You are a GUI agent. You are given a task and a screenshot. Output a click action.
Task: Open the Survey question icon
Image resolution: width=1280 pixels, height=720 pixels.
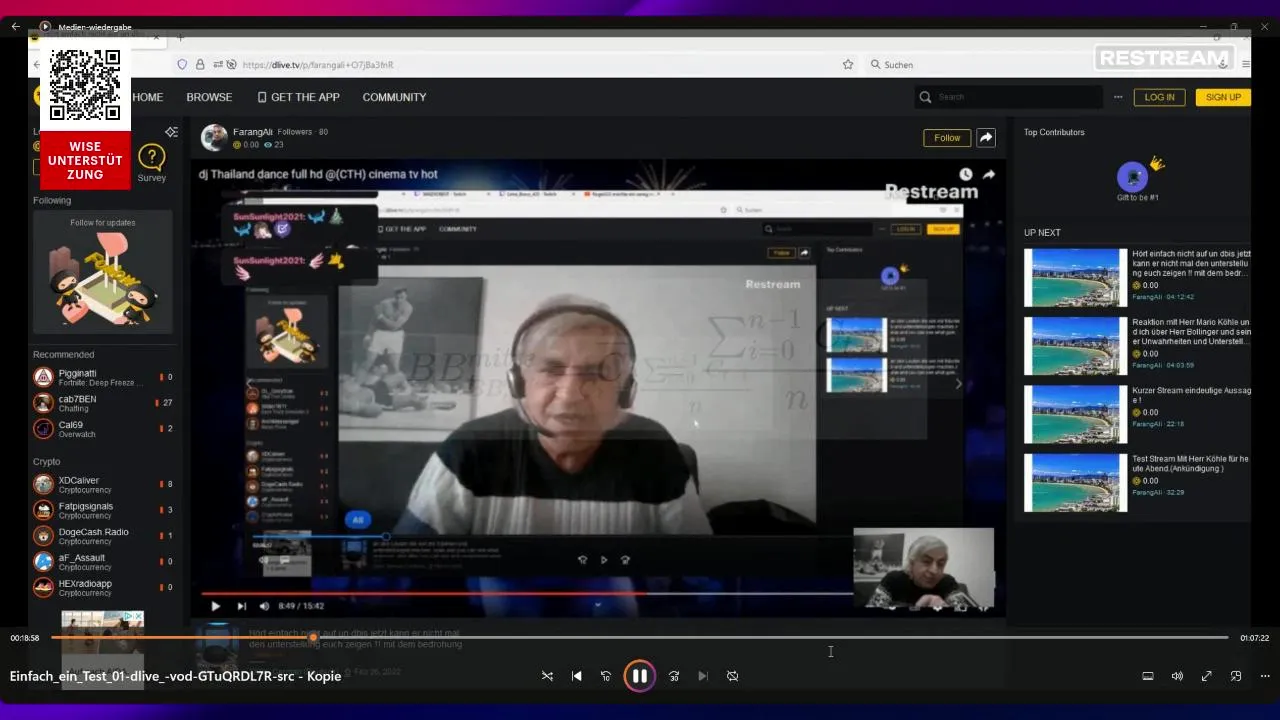point(152,158)
